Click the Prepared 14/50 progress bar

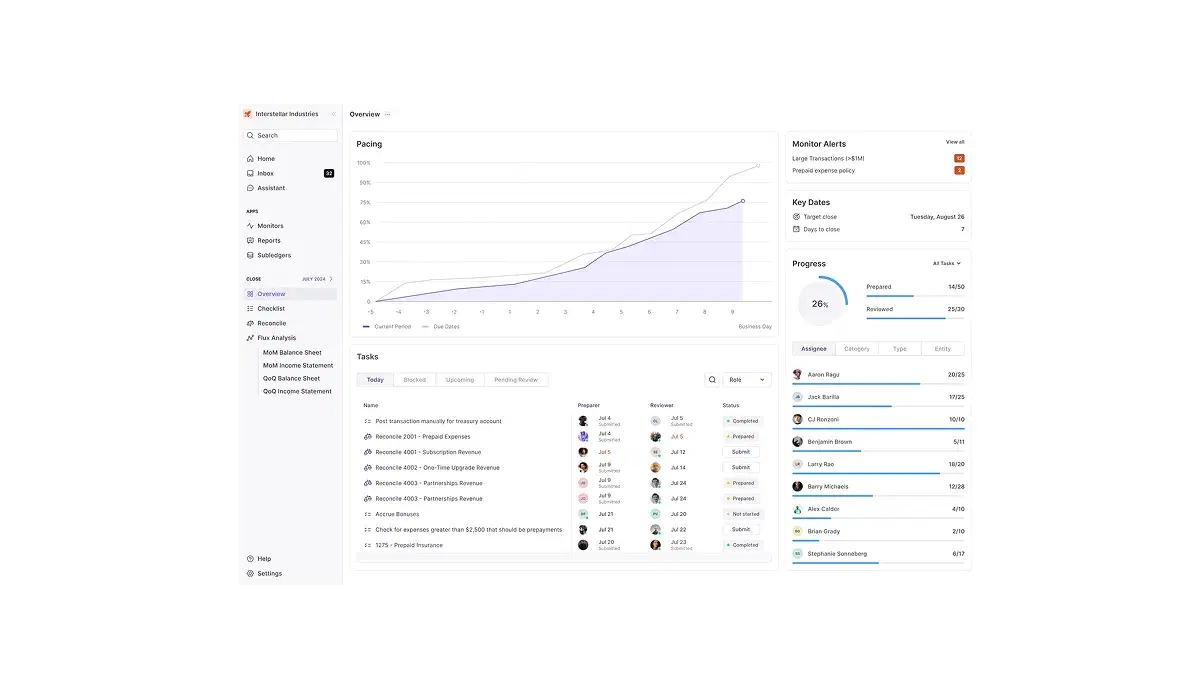pos(915,296)
